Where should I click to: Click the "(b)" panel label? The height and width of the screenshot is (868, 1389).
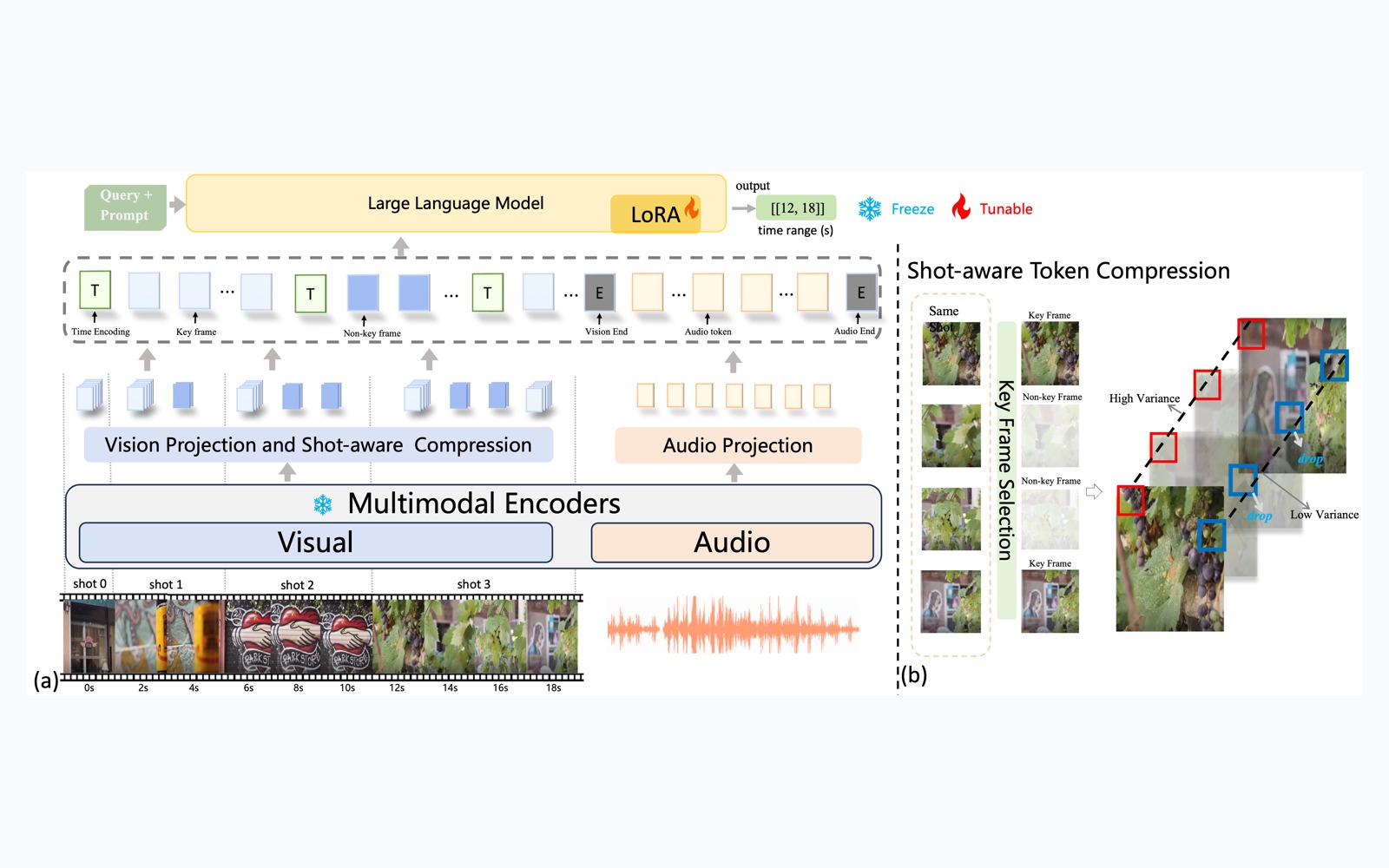913,674
